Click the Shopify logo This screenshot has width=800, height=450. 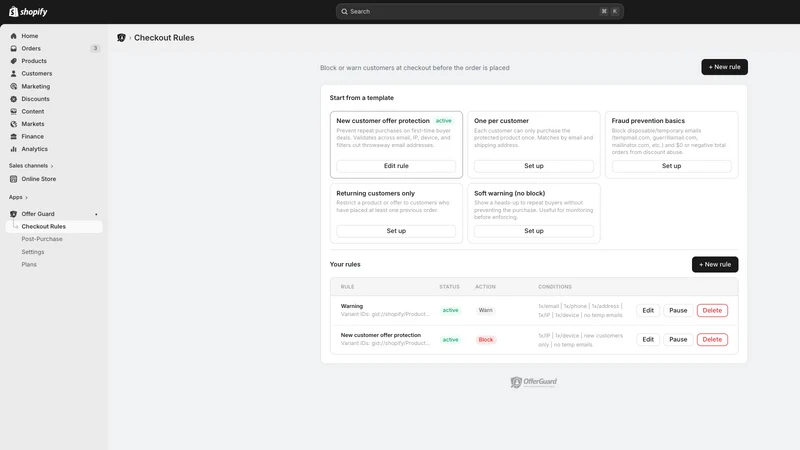click(29, 11)
